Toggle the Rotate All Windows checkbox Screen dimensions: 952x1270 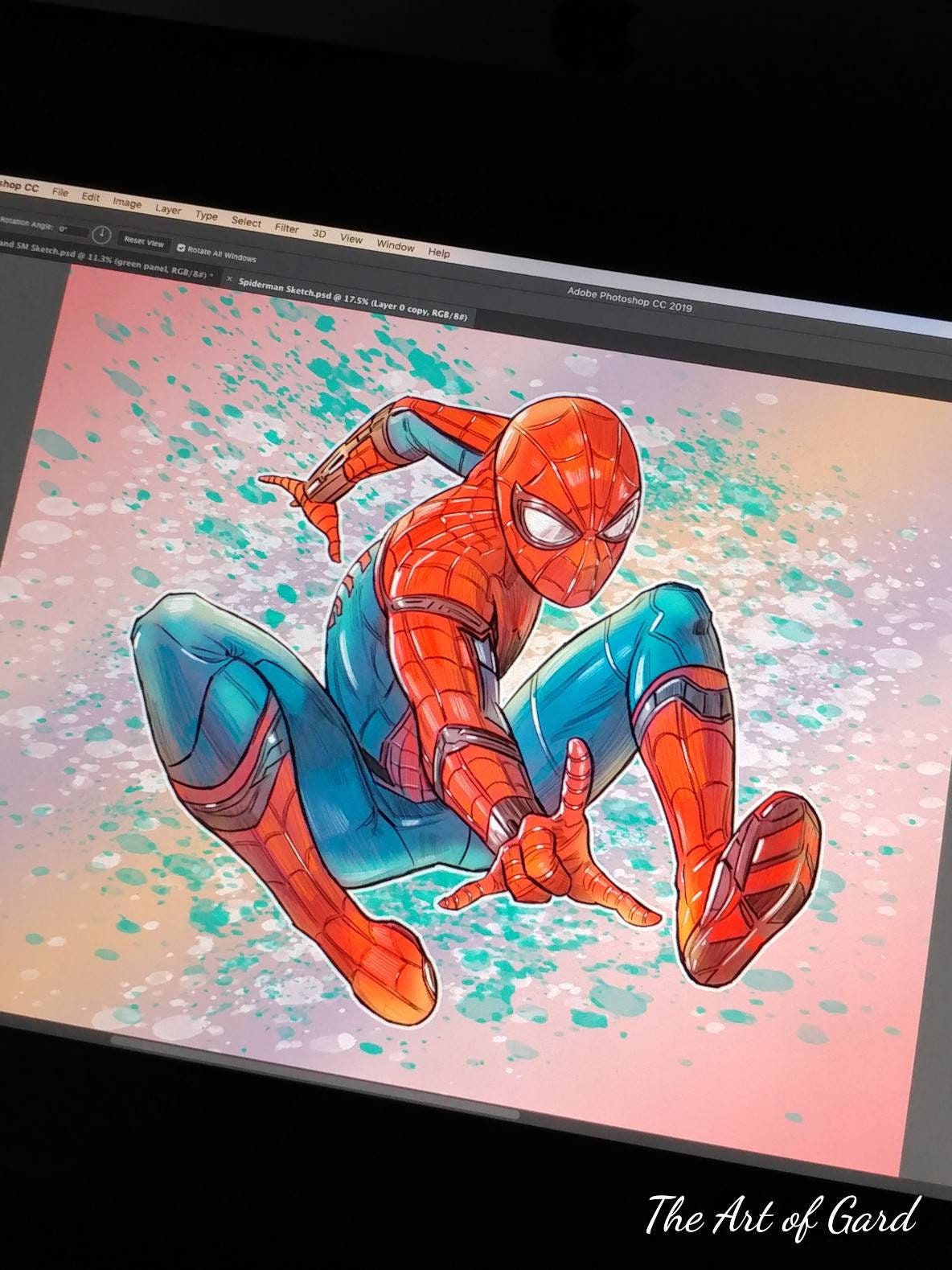[x=181, y=249]
